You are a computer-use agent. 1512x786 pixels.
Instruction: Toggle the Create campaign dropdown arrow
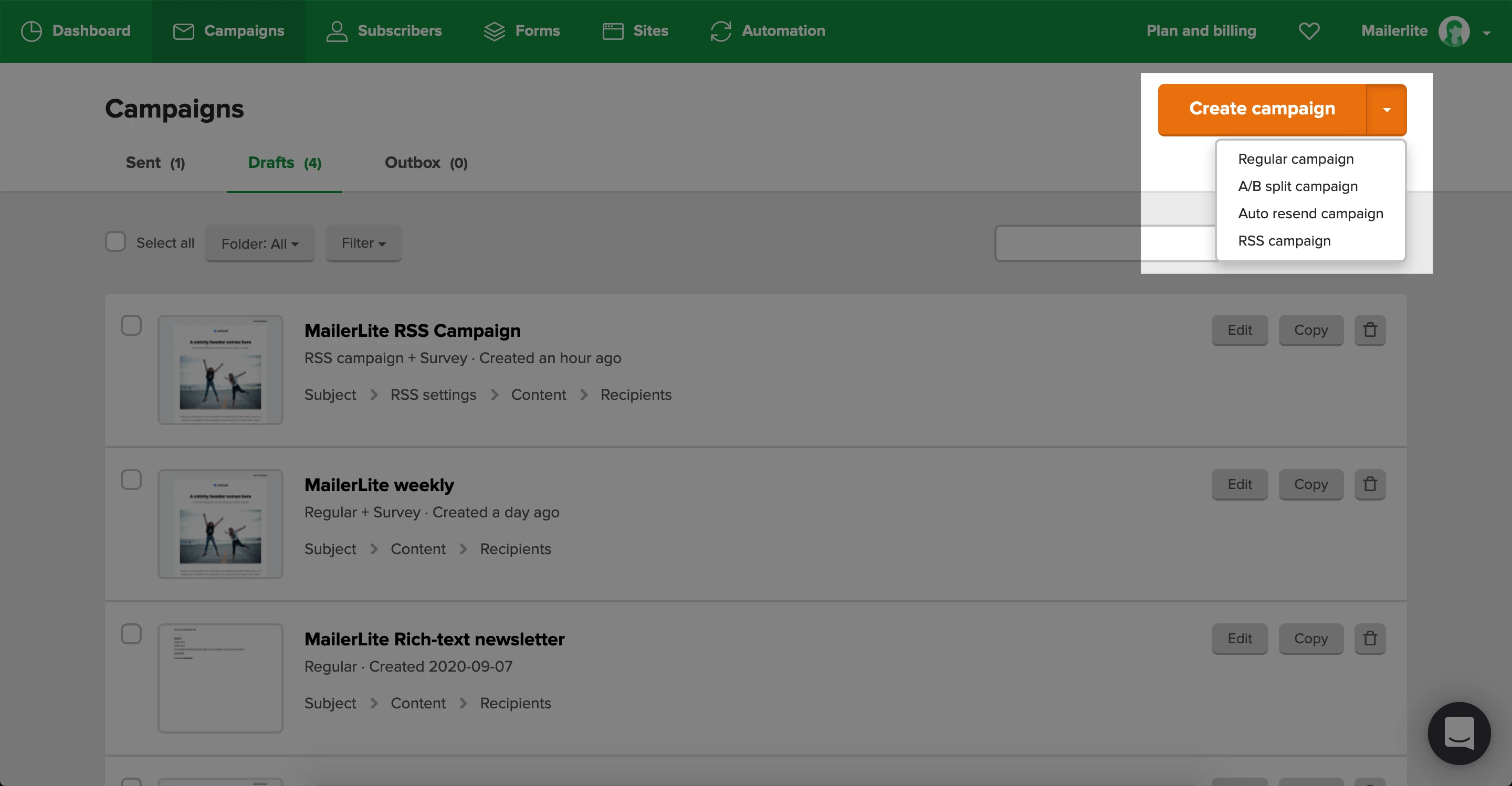[x=1387, y=110]
